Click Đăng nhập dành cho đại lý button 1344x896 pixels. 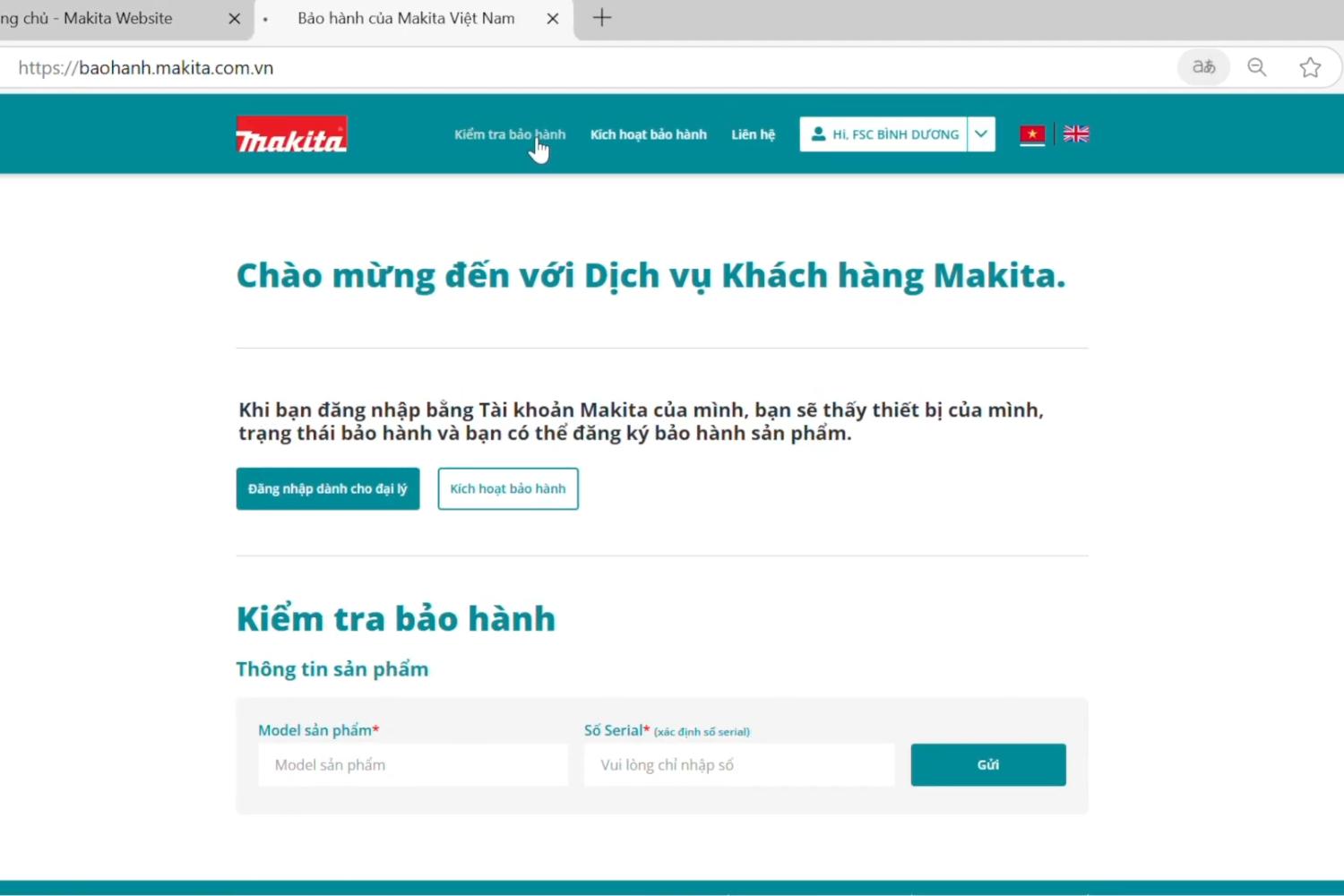tap(328, 488)
